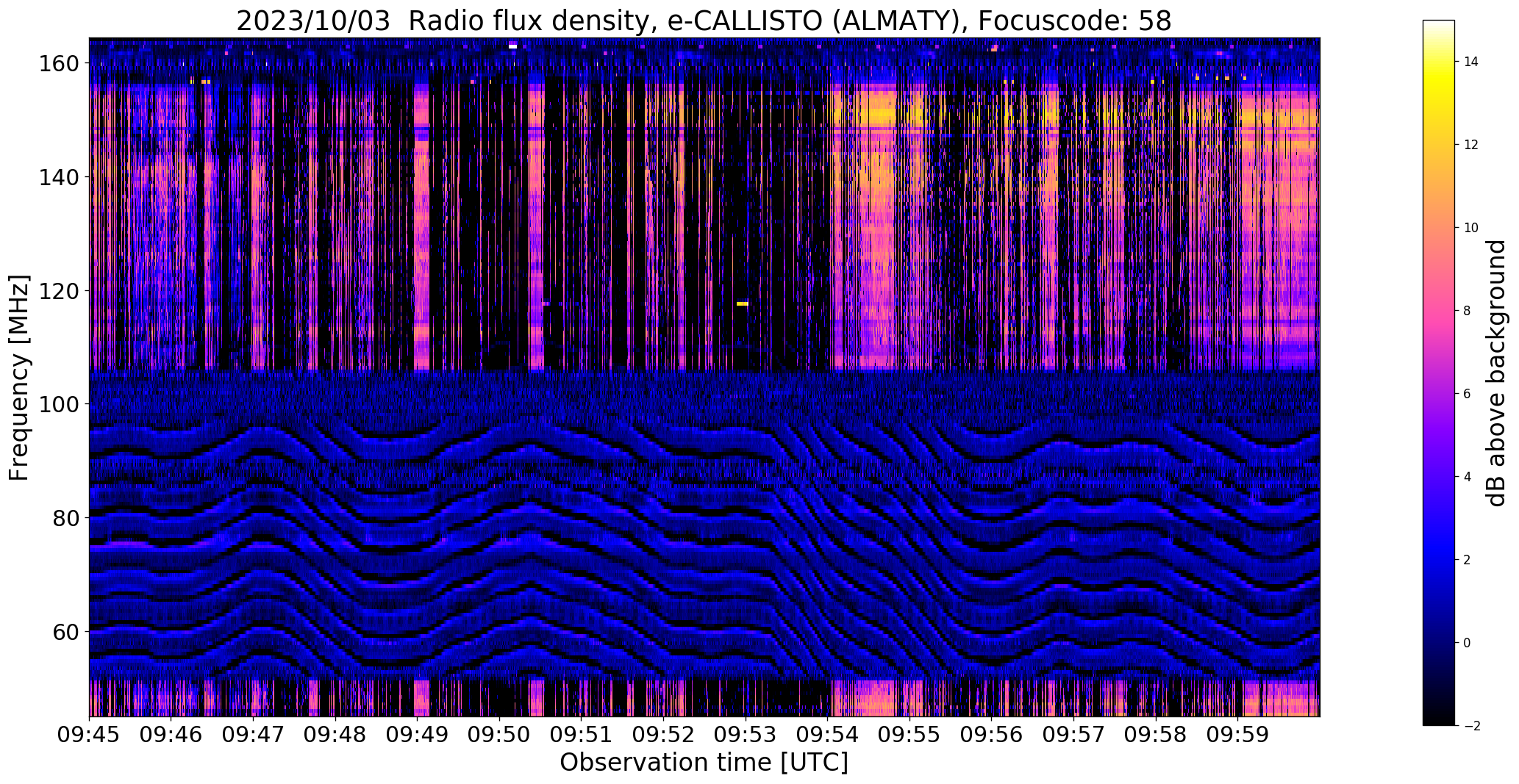This screenshot has width=1519, height=784.
Task: Click the colorbar tick label 10
Action: click(1470, 228)
